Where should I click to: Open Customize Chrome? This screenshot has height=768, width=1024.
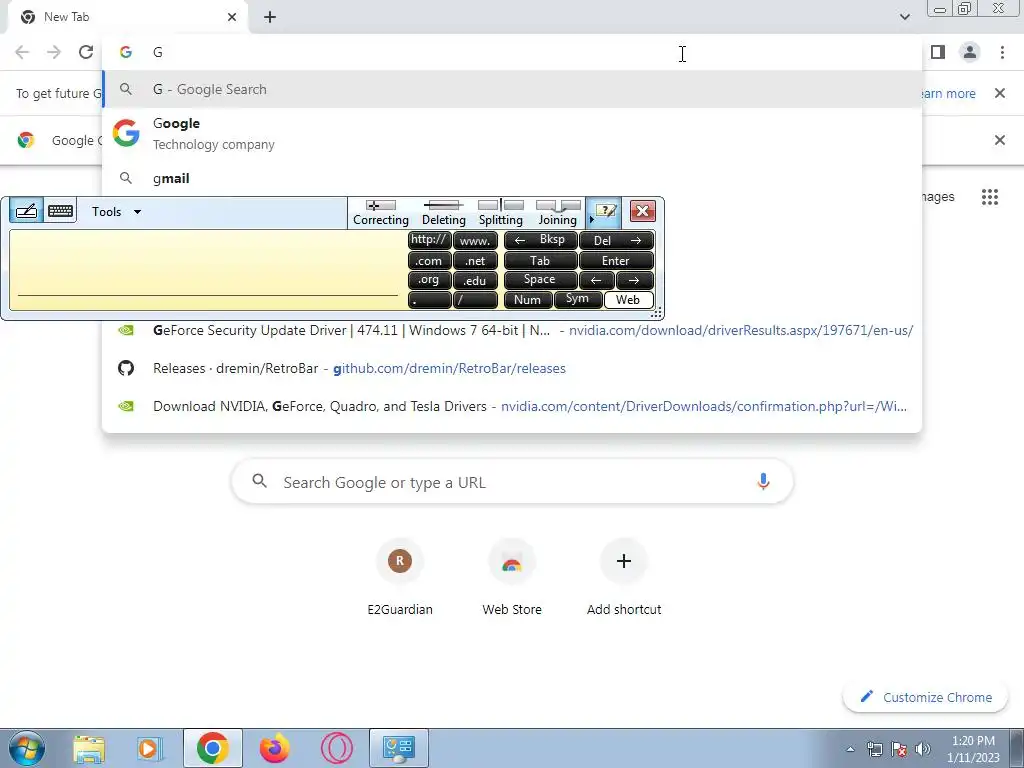click(x=926, y=697)
